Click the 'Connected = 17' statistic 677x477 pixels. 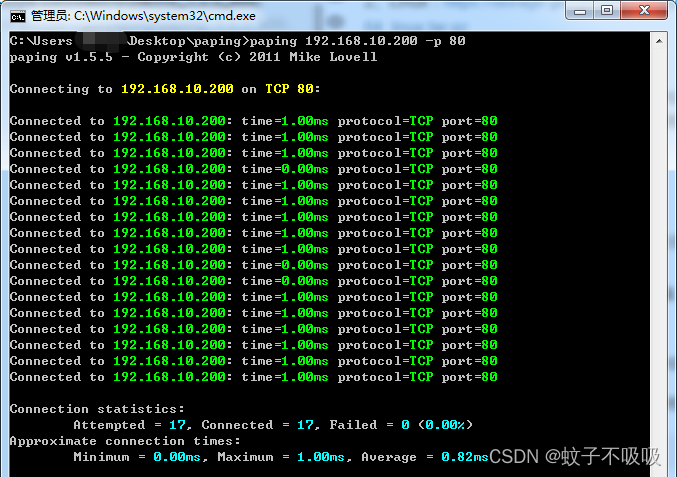(x=258, y=425)
